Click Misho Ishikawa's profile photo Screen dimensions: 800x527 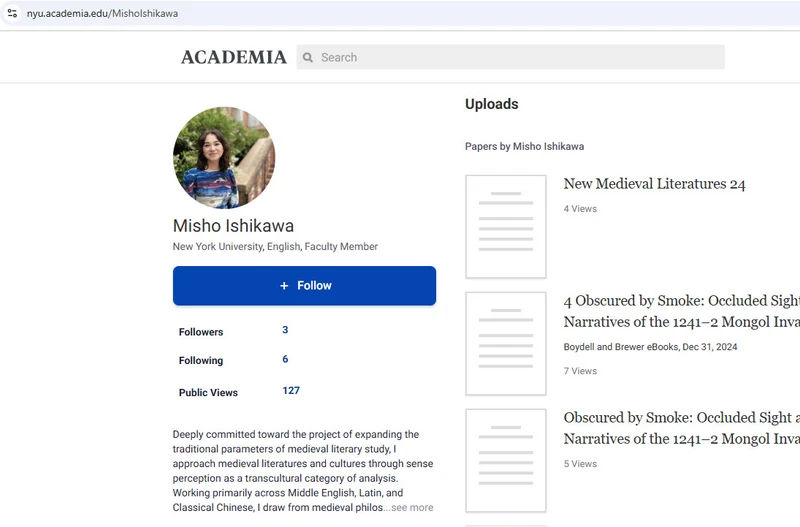pyautogui.click(x=224, y=157)
